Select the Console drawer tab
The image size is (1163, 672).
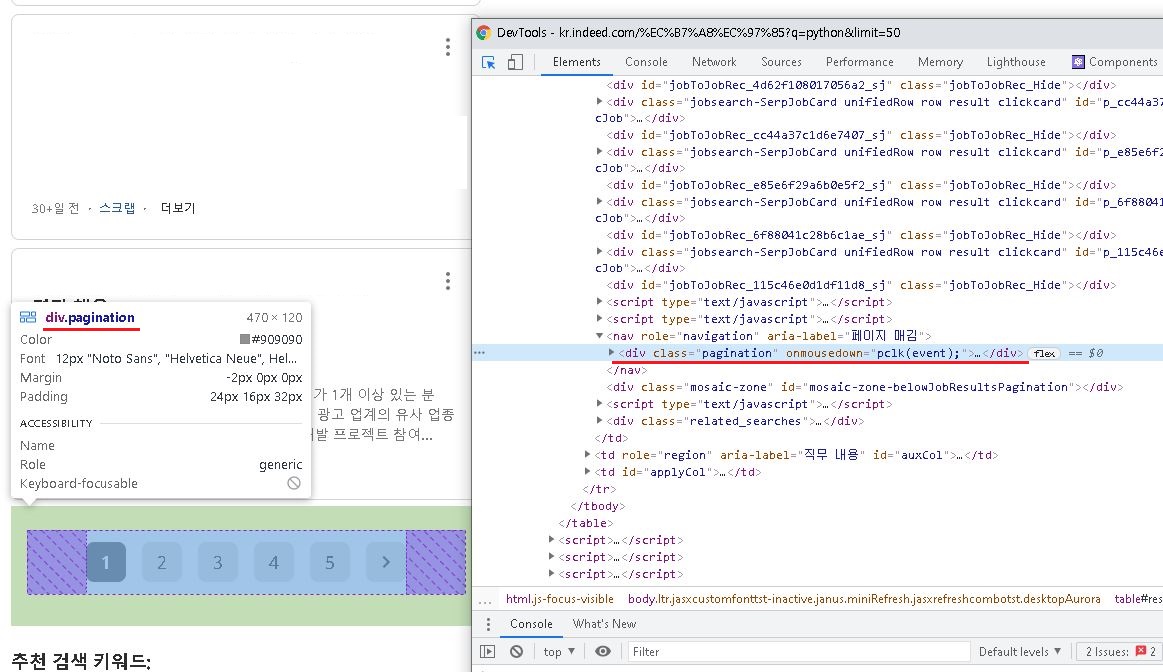[531, 624]
